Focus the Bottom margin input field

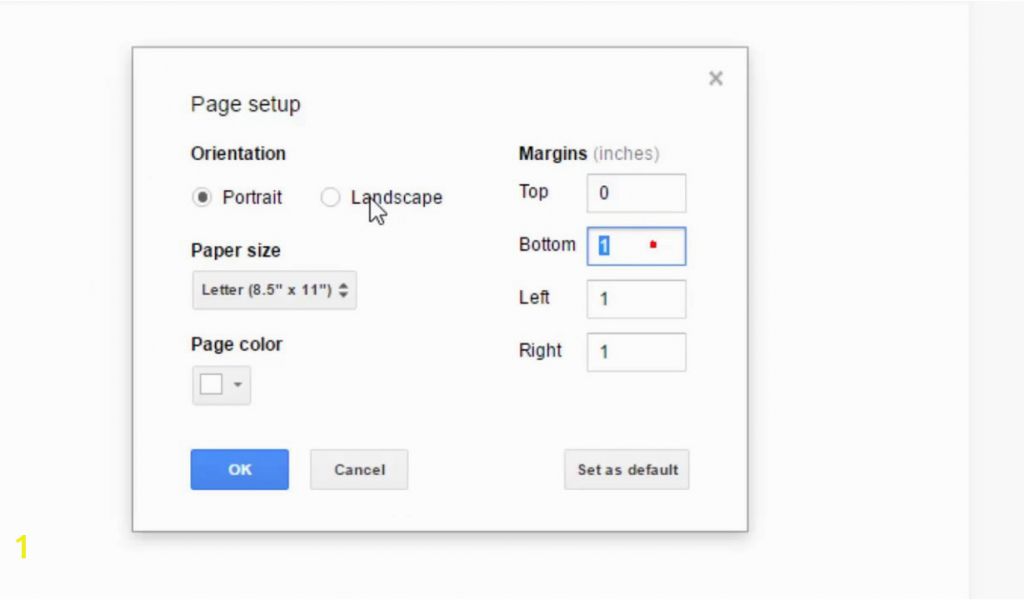pyautogui.click(x=636, y=246)
